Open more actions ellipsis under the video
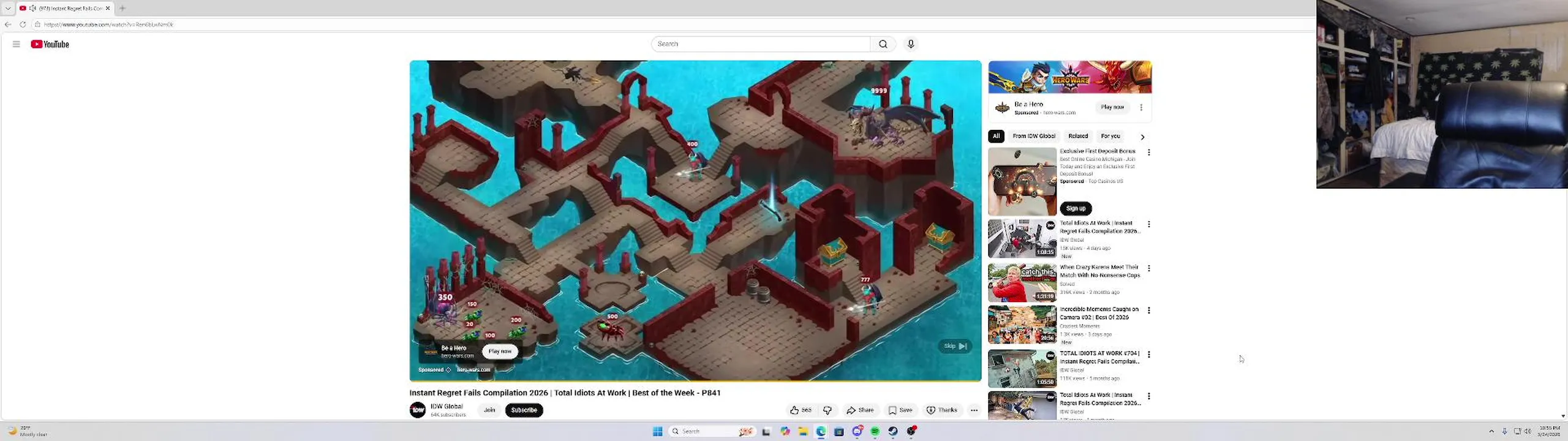Image resolution: width=1568 pixels, height=441 pixels. pos(974,410)
